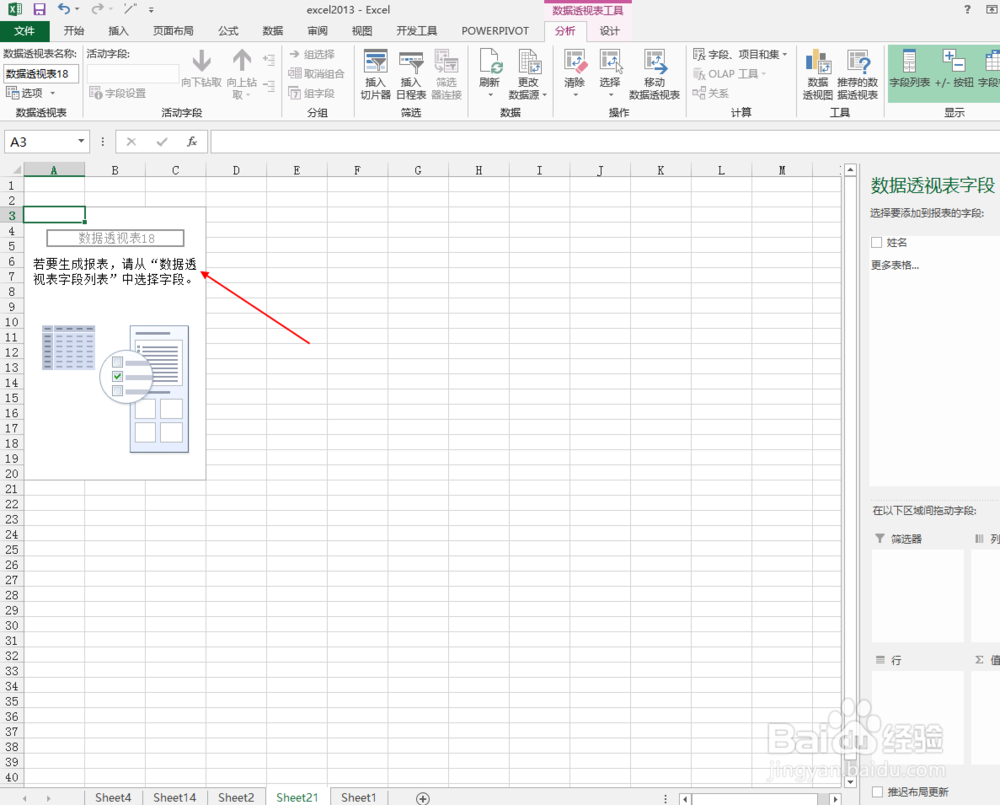Switch to the Review (审阅) tab
Image resolution: width=1000 pixels, height=805 pixels.
[317, 31]
